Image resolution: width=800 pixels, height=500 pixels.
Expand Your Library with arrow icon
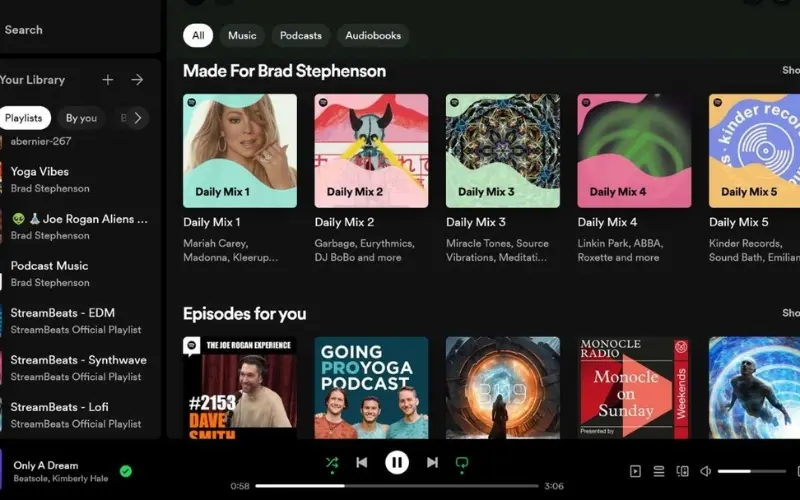137,80
